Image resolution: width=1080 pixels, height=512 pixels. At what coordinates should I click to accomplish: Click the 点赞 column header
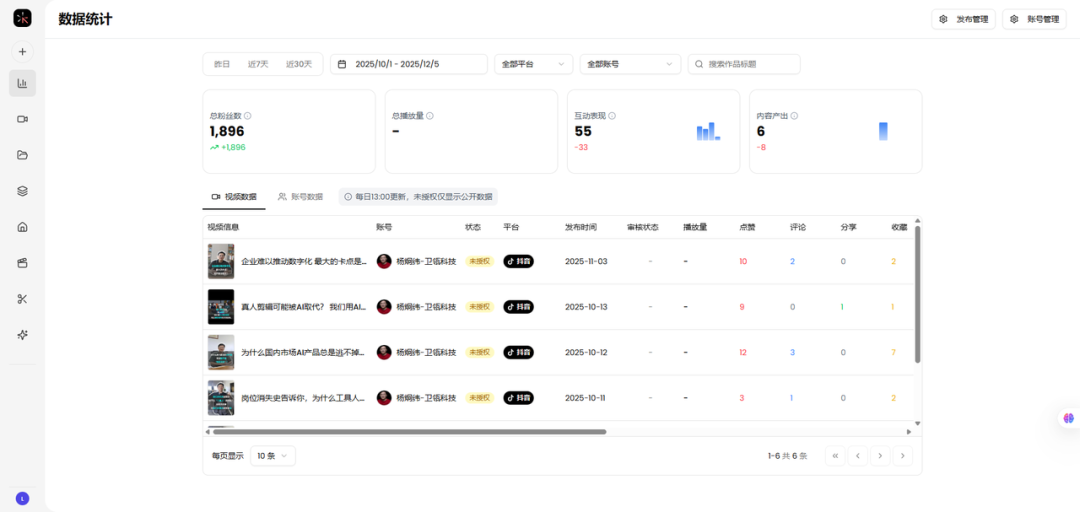click(747, 227)
